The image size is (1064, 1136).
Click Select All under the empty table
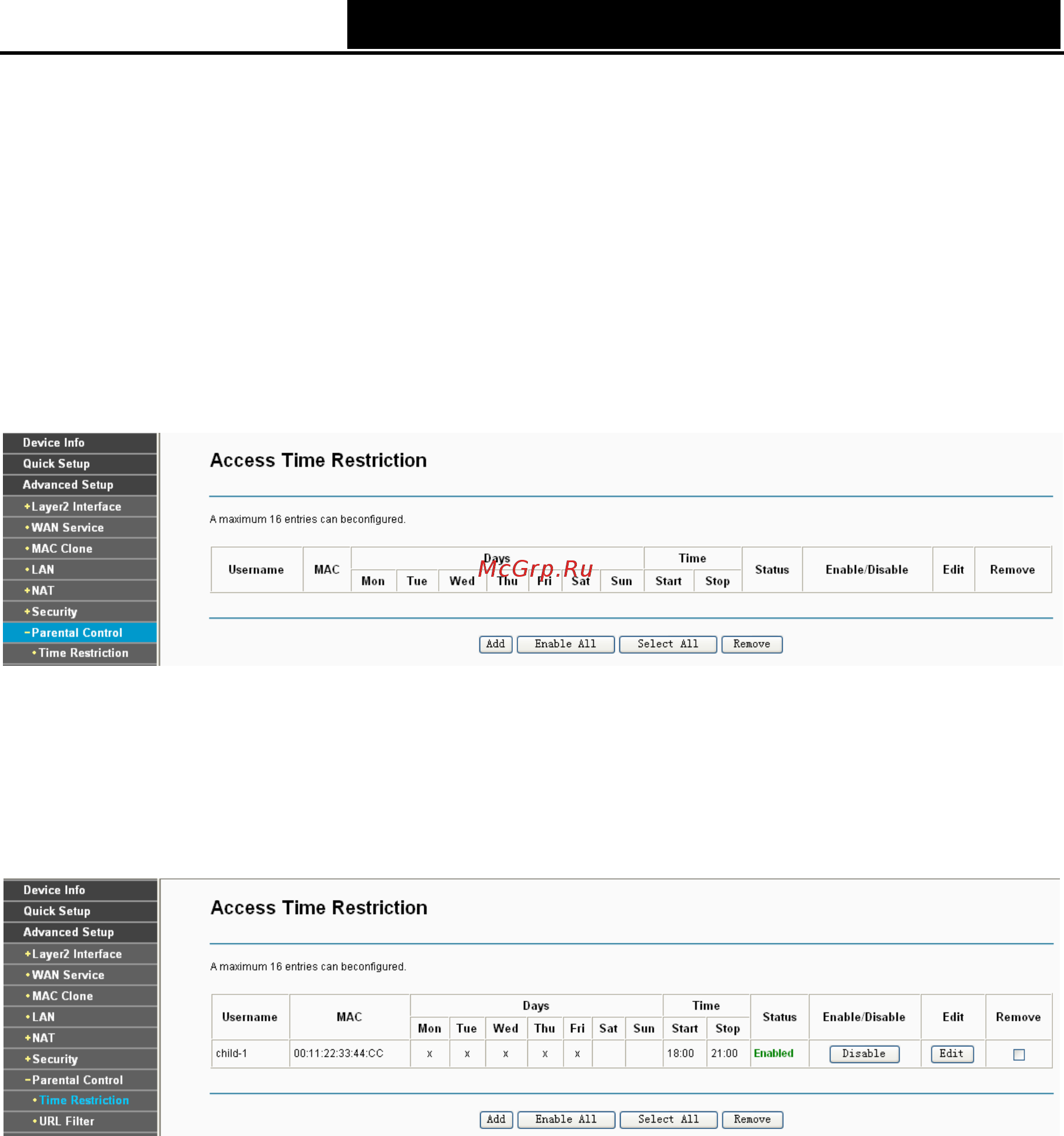(668, 644)
